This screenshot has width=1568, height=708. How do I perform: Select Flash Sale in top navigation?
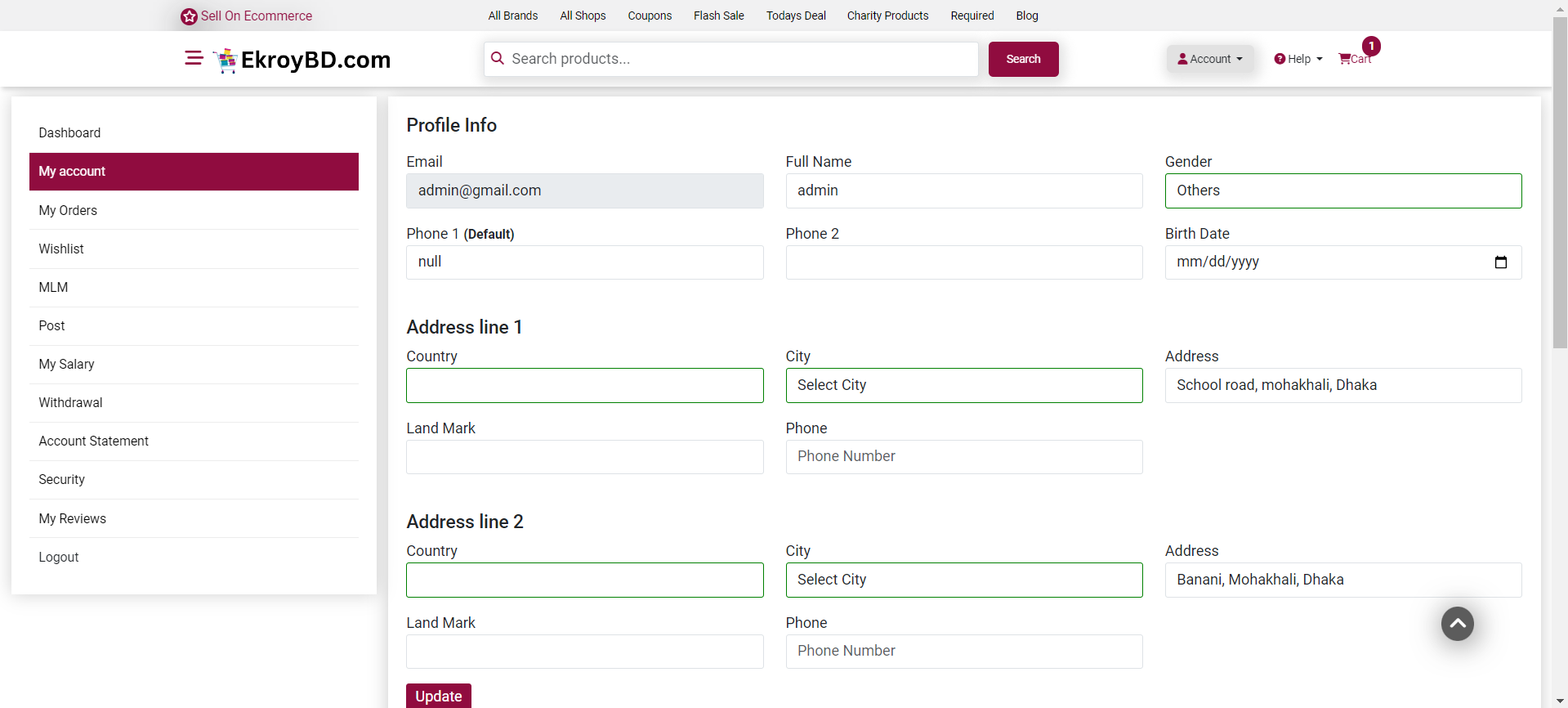(x=718, y=16)
